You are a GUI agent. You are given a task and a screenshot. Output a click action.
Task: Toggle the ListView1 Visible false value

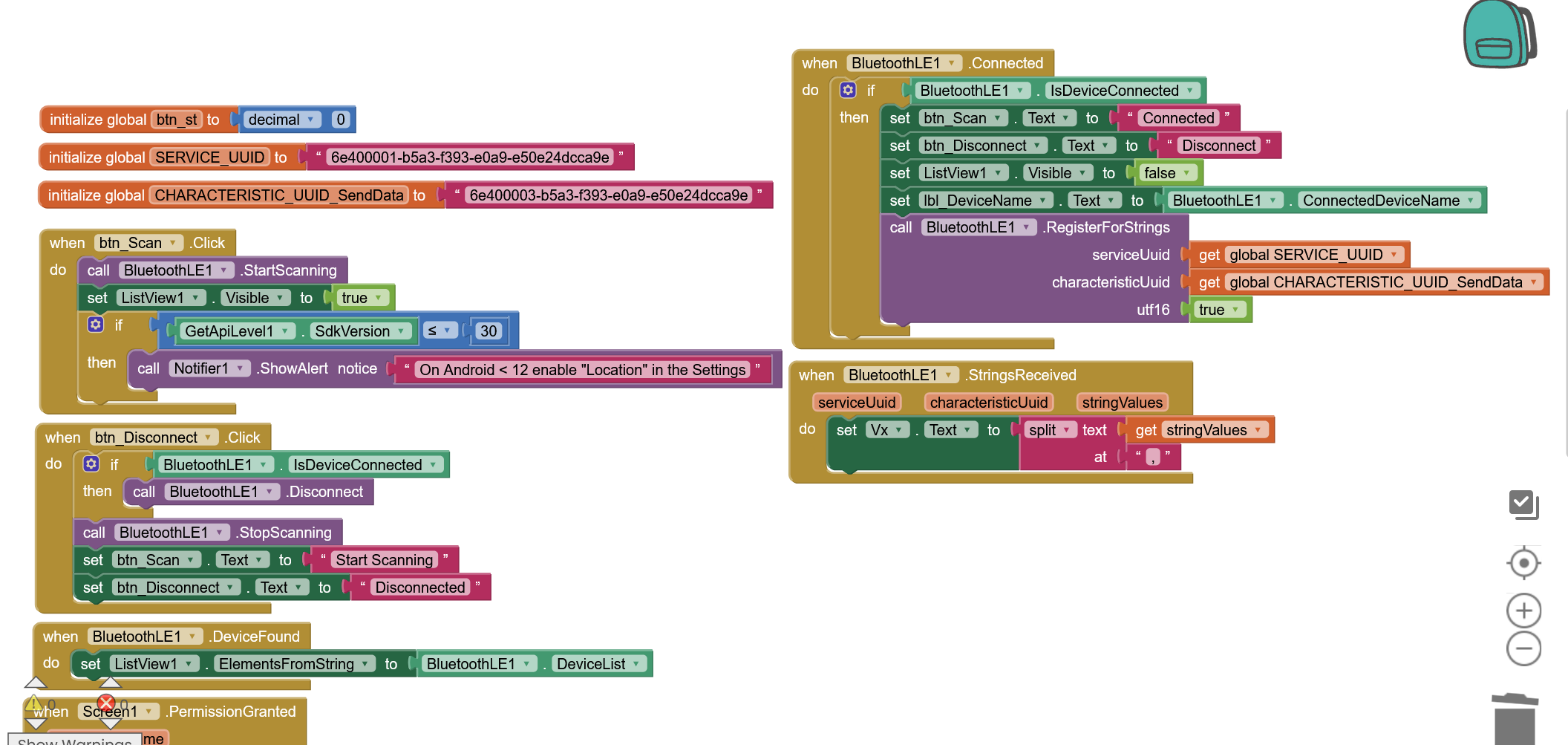1166,173
